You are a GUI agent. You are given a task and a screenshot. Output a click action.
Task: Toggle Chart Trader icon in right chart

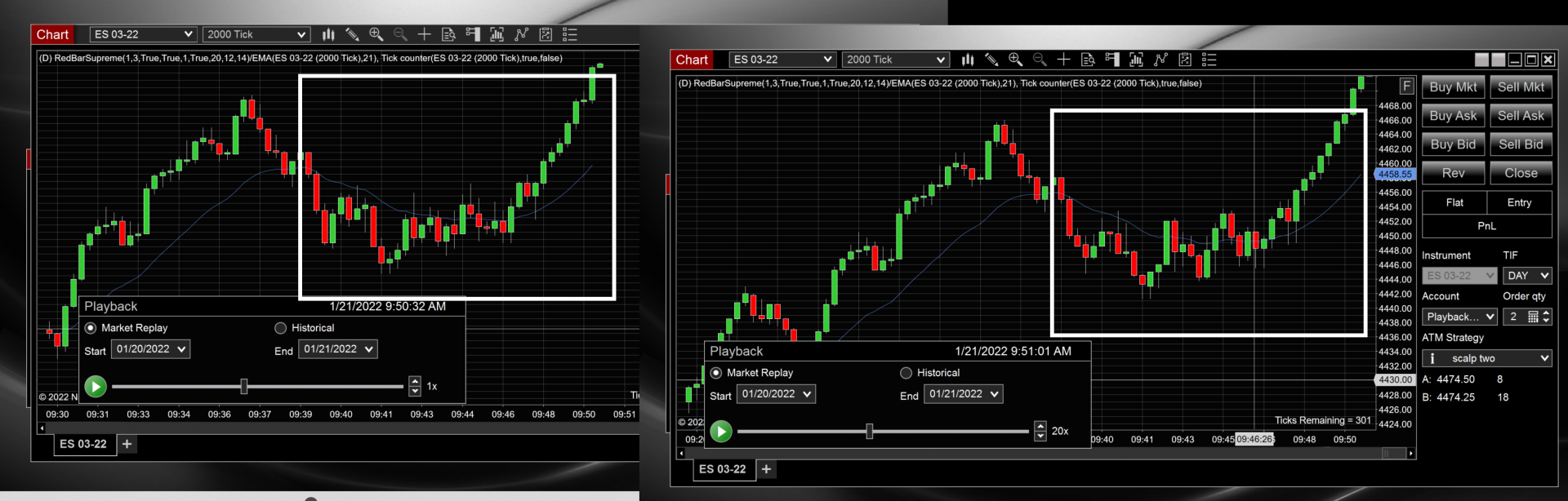[x=1111, y=60]
